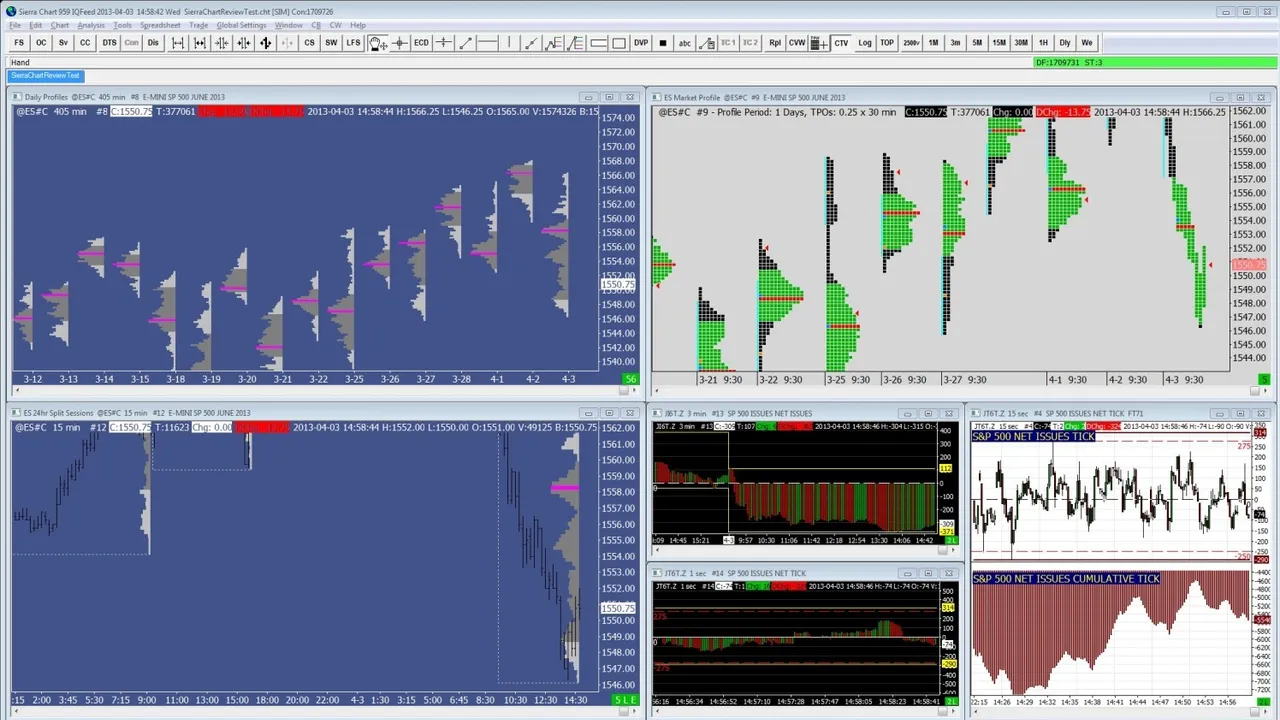This screenshot has height=720, width=1280.
Task: Select the crosshair tool icon
Action: click(x=400, y=43)
